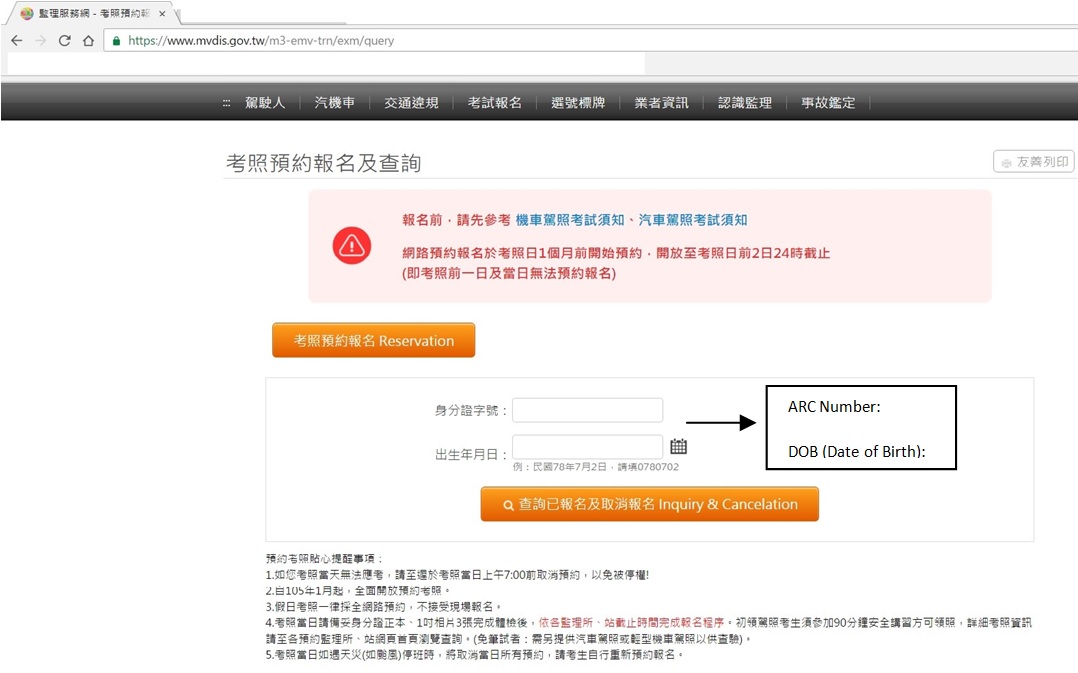Click the Inquiry & Cancelation button
The height and width of the screenshot is (673, 1078).
point(649,504)
